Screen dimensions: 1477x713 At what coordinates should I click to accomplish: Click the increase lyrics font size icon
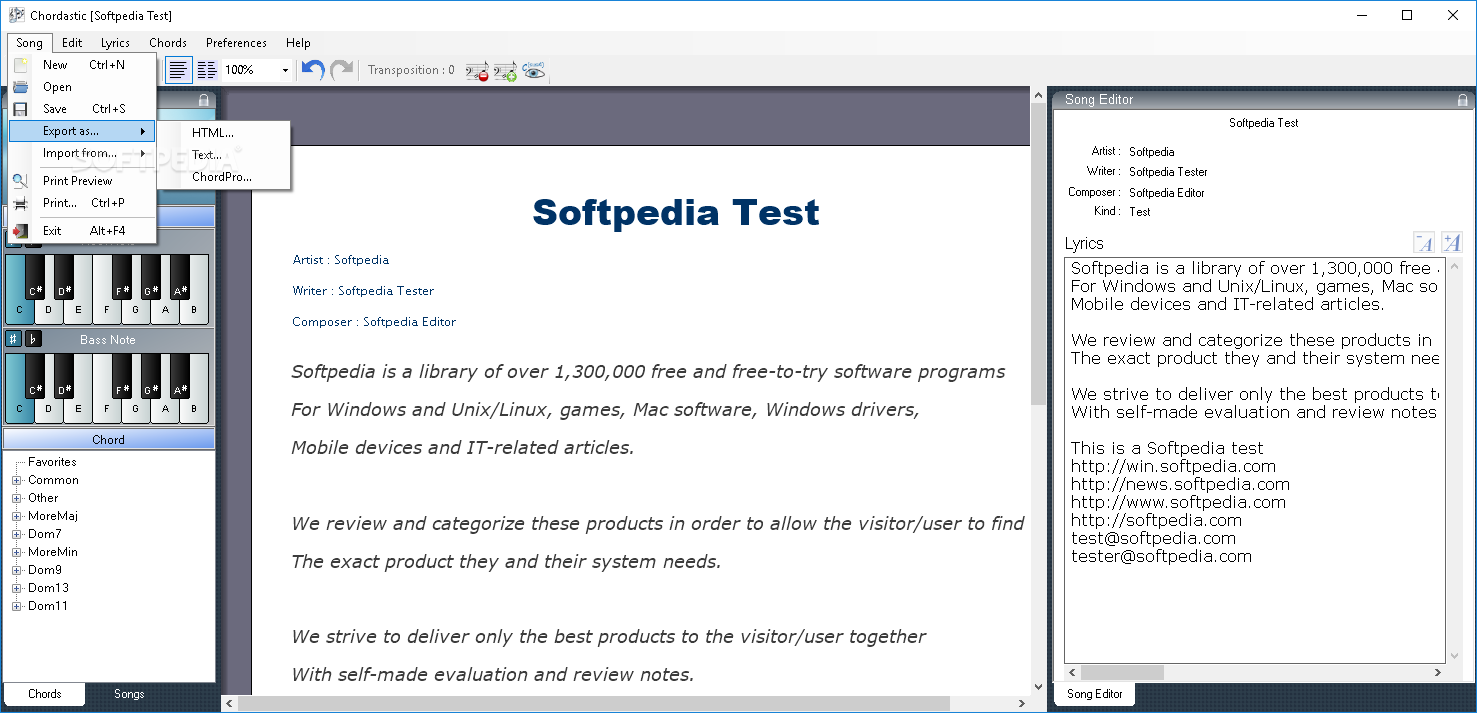tap(1451, 243)
